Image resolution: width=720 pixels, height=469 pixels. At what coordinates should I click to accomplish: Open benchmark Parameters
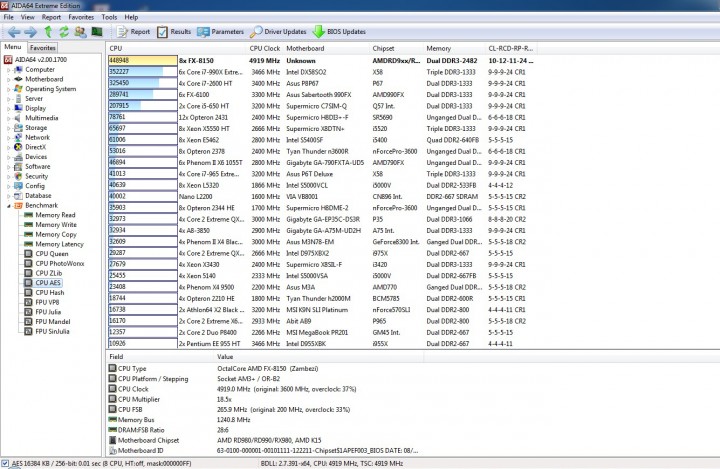(x=220, y=32)
